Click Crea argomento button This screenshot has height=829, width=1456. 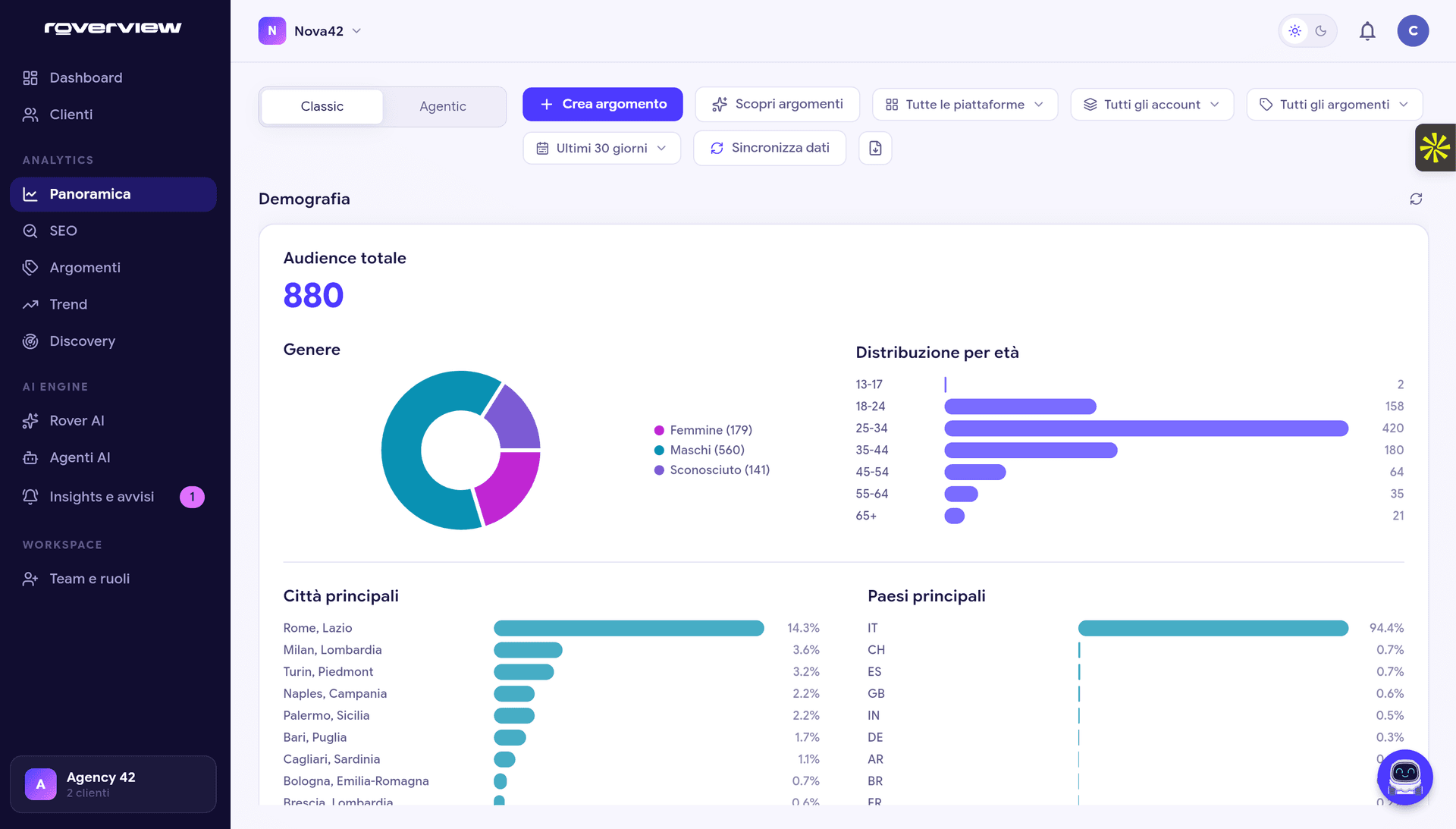tap(603, 105)
